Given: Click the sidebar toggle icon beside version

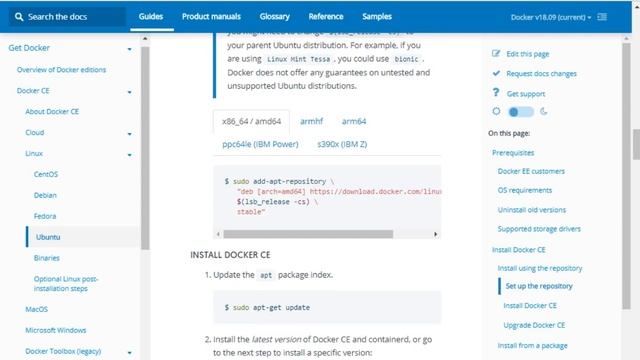Looking at the screenshot, I should (602, 17).
